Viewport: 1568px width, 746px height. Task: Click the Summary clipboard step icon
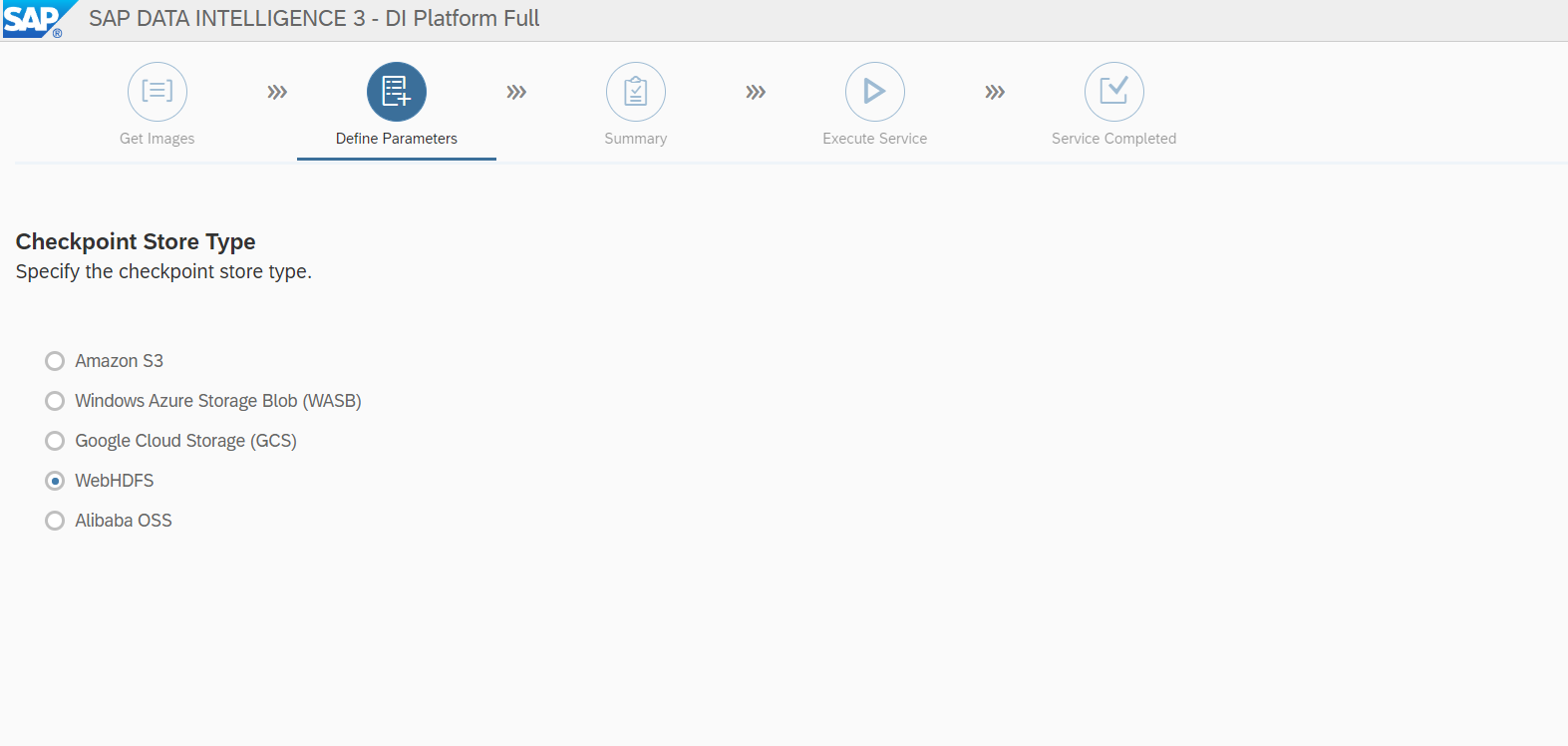pos(636,92)
